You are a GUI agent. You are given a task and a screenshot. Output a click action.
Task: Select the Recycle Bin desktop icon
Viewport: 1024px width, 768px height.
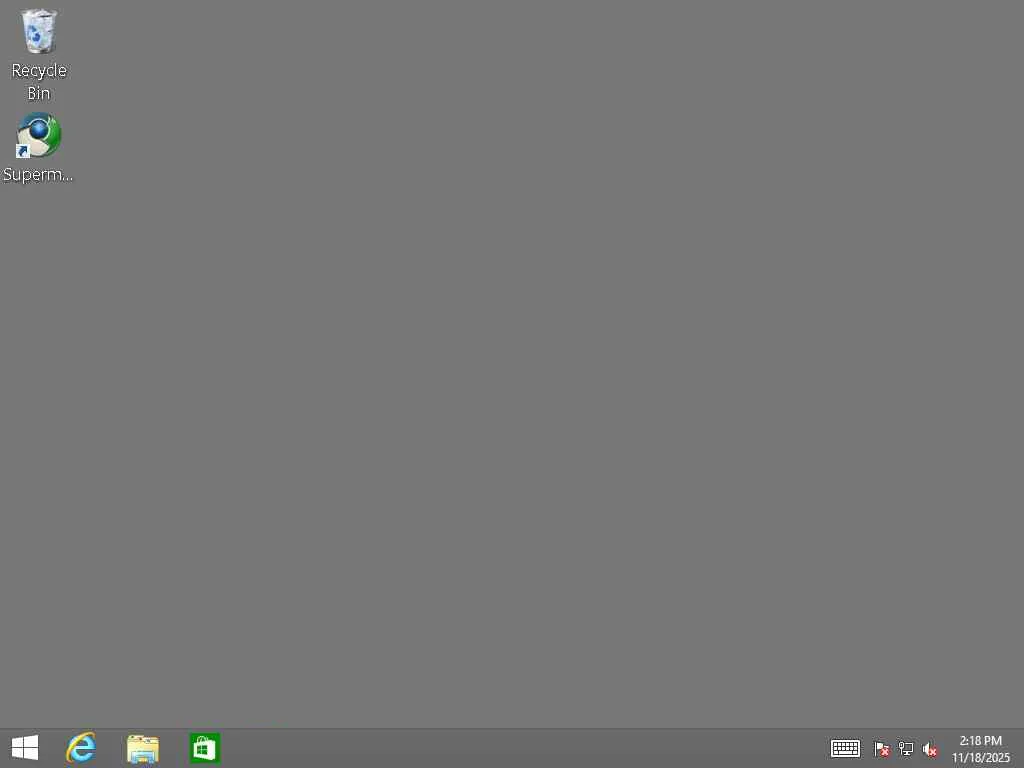[39, 55]
